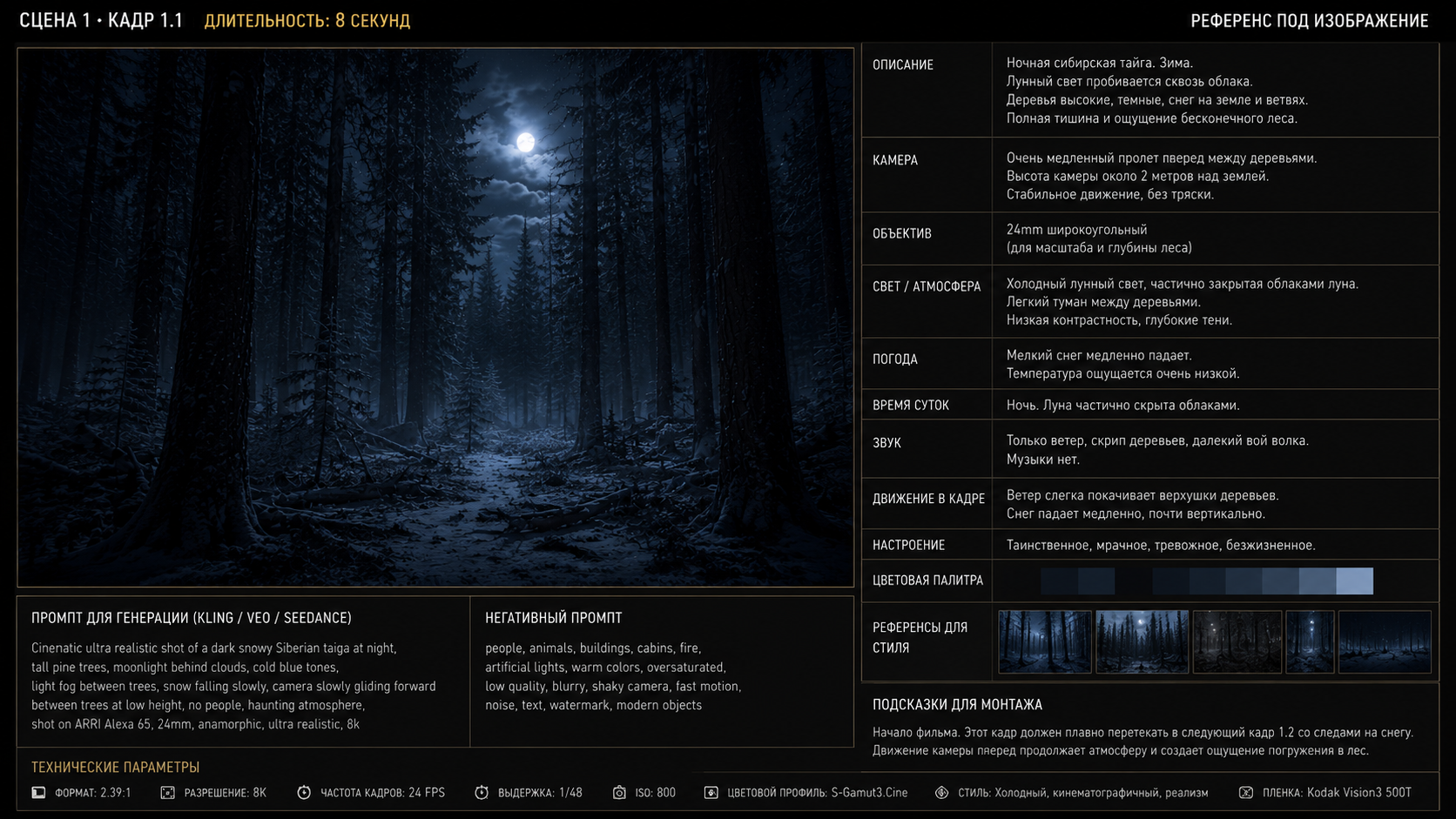Click the S-Gamut3.Cine color profile icon
Image resolution: width=1456 pixels, height=819 pixels.
(711, 793)
